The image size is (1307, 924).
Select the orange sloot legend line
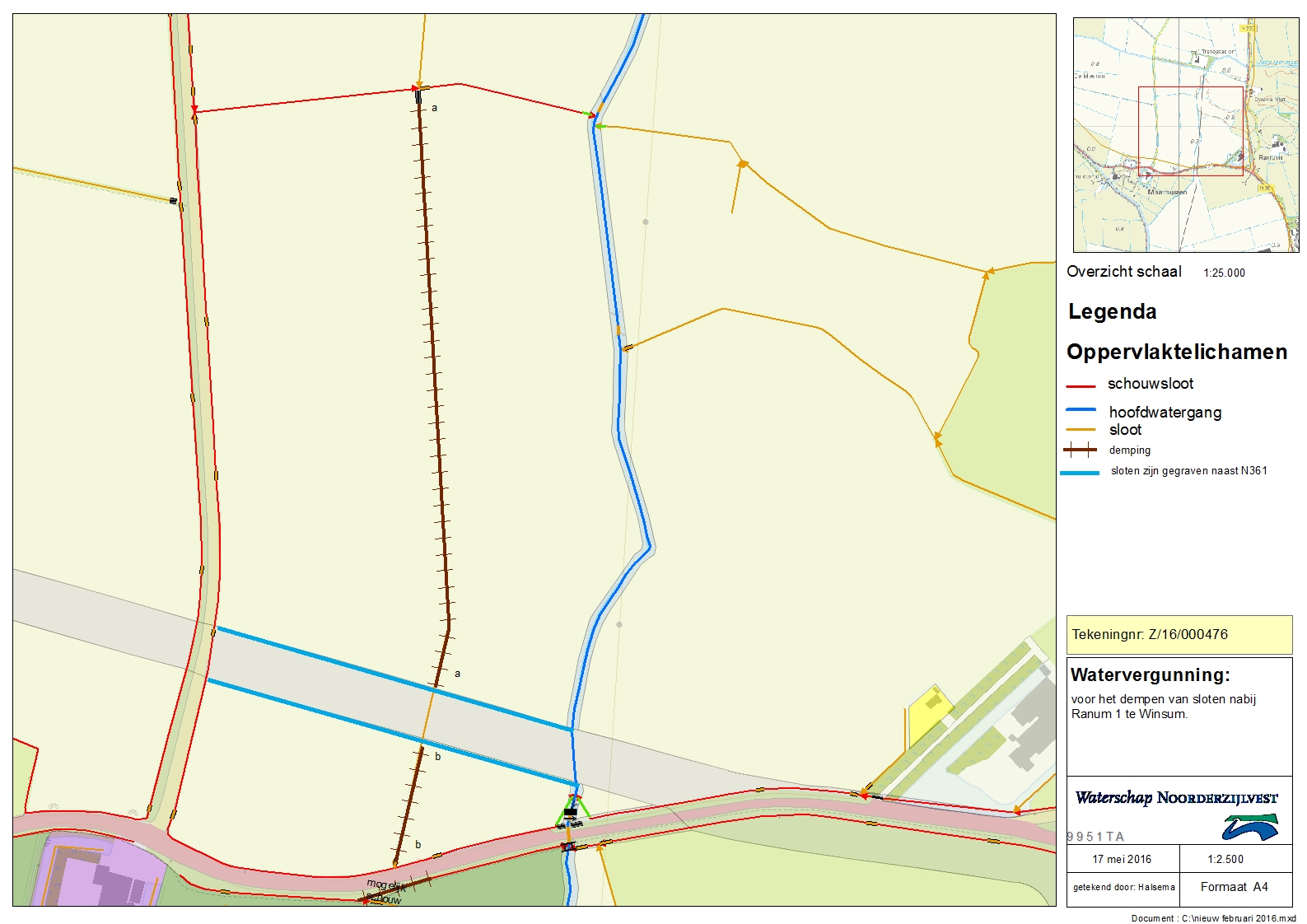1080,430
